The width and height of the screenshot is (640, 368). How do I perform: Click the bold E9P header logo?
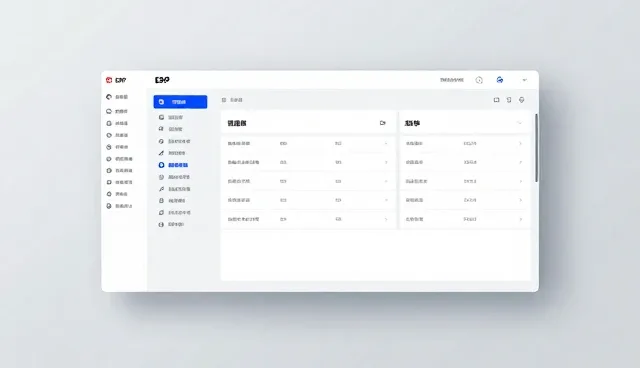pos(162,80)
